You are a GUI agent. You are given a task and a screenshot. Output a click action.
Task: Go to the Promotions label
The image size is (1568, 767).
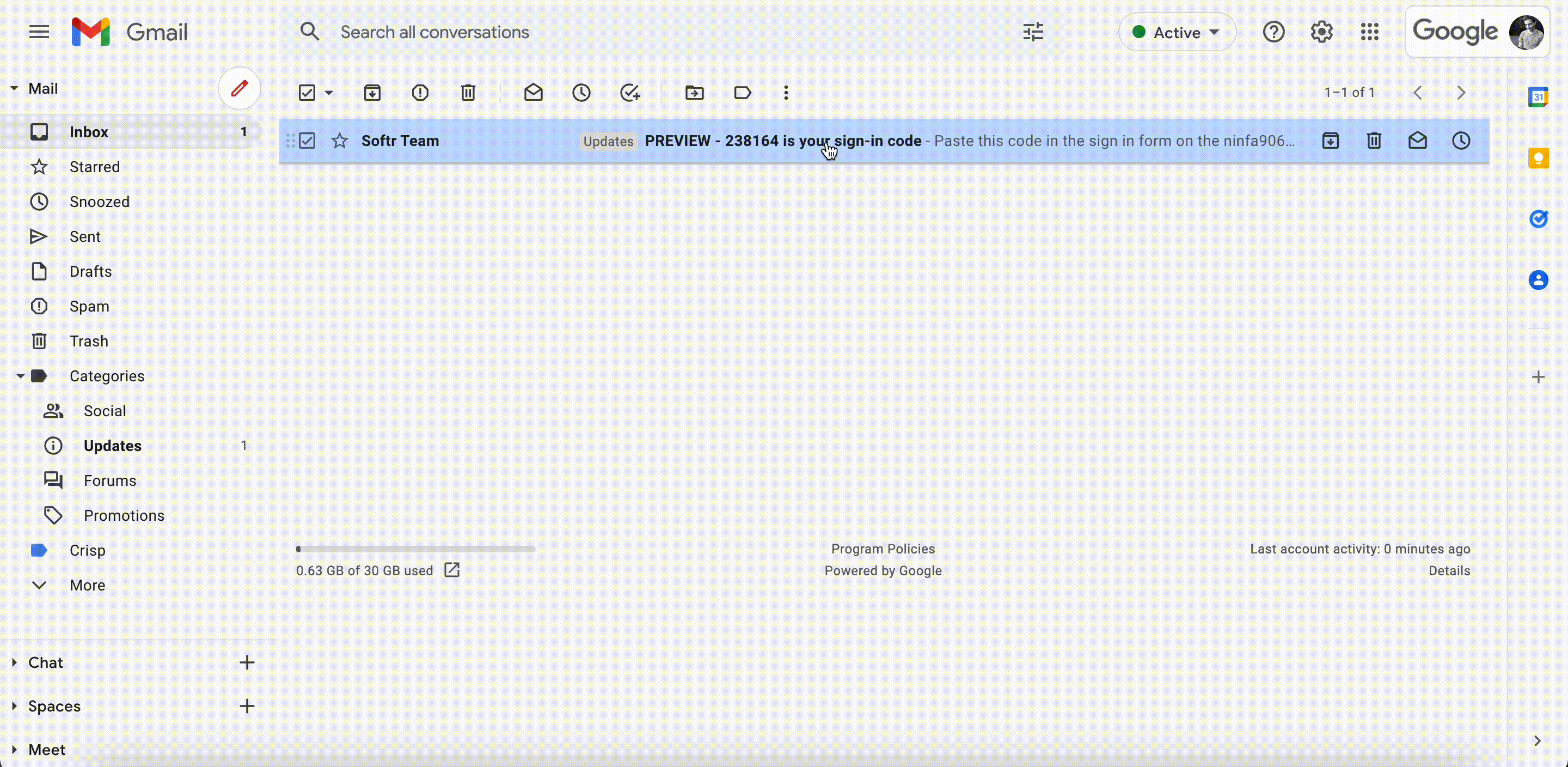click(124, 515)
